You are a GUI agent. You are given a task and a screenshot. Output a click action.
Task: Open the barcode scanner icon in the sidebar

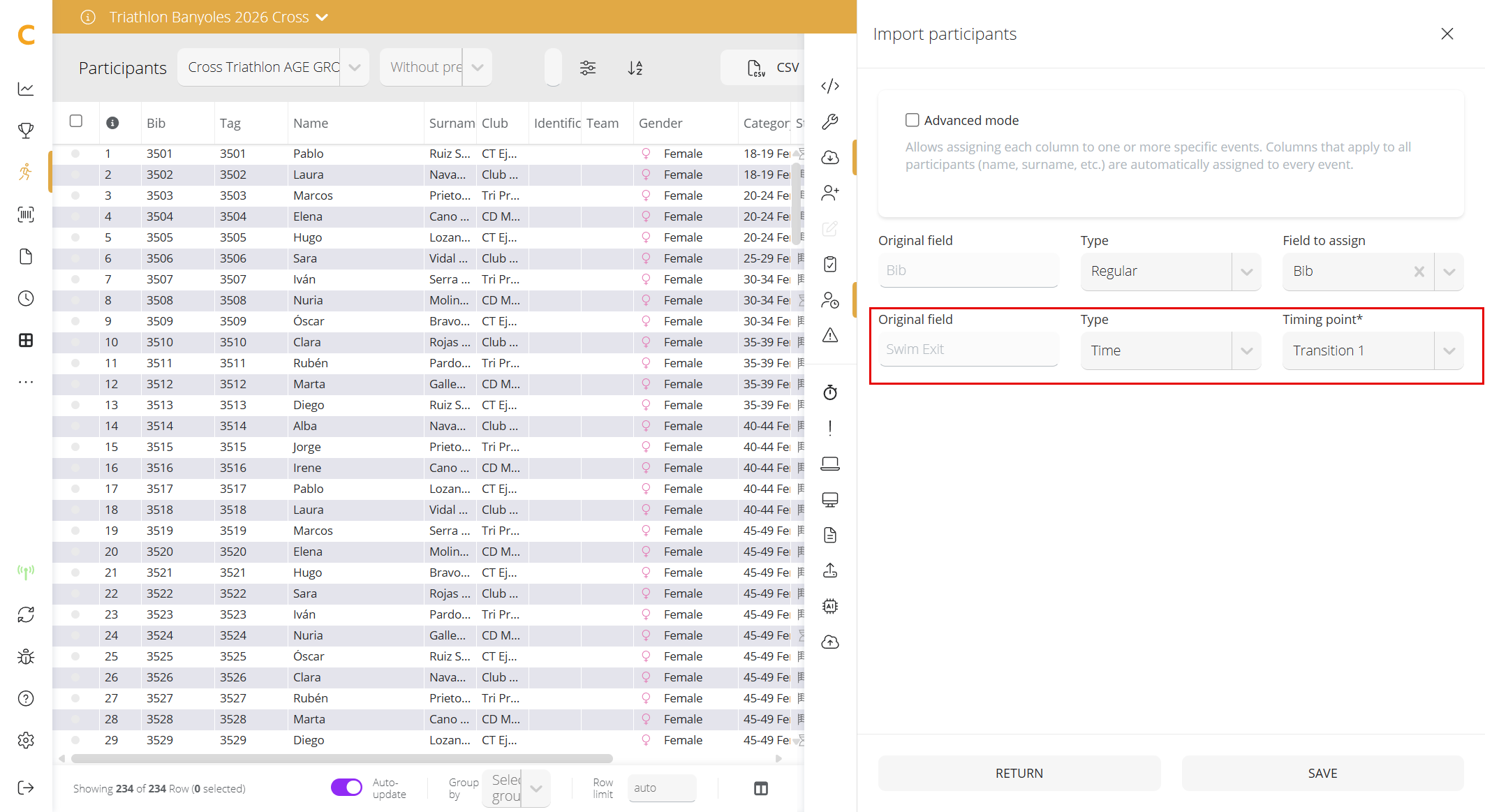(x=26, y=214)
